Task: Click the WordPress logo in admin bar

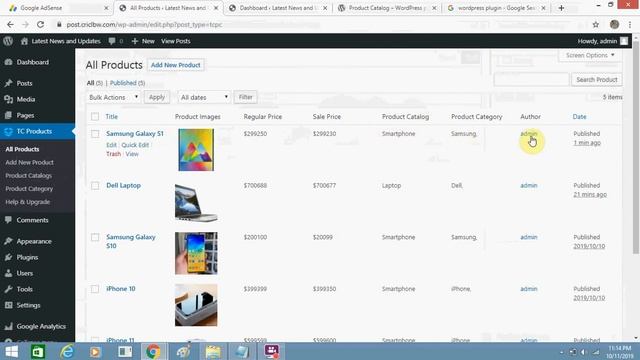Action: (8, 41)
